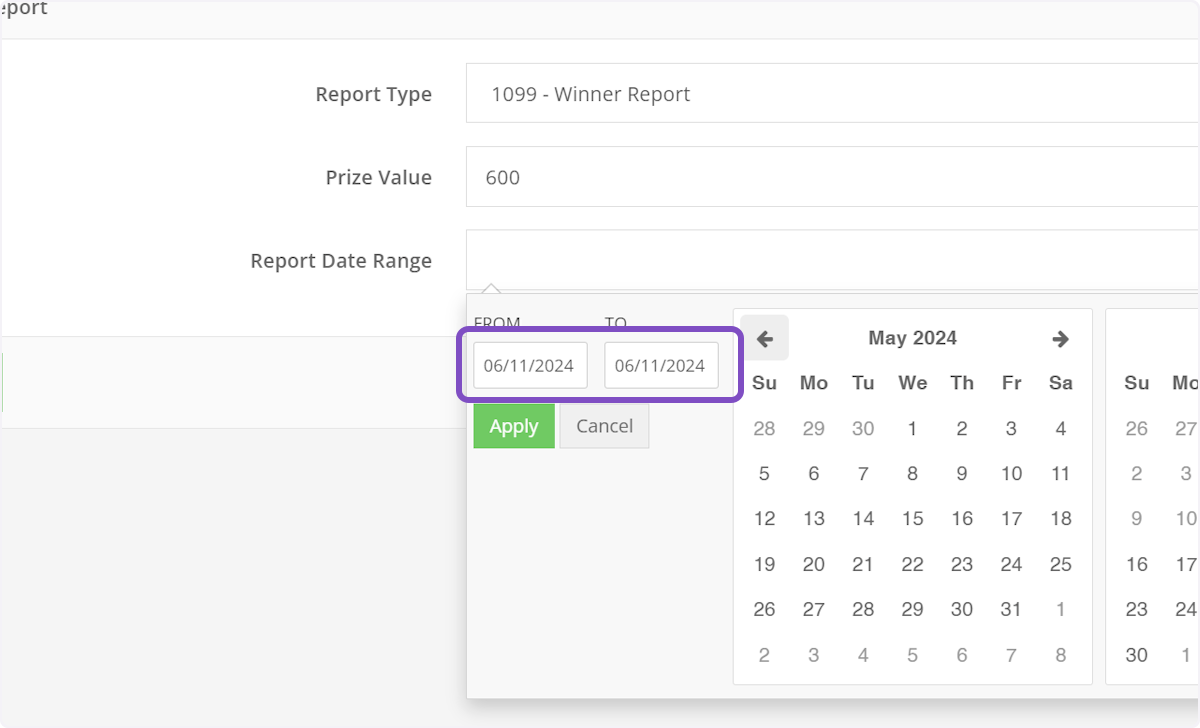Cancel the date range selection

click(603, 426)
